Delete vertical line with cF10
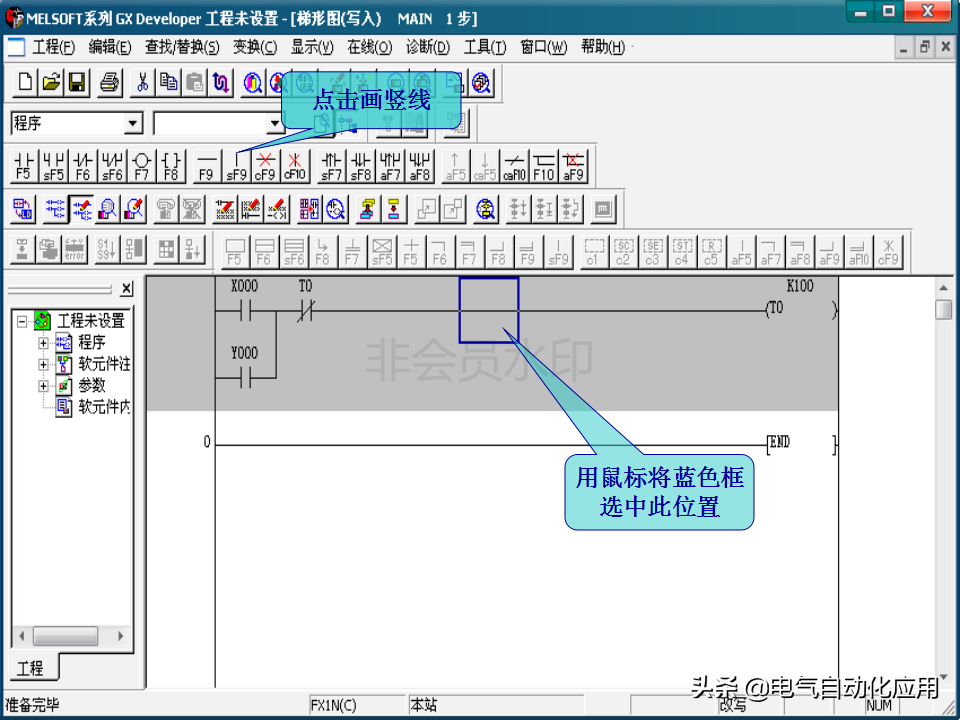The width and height of the screenshot is (960, 720). click(294, 166)
